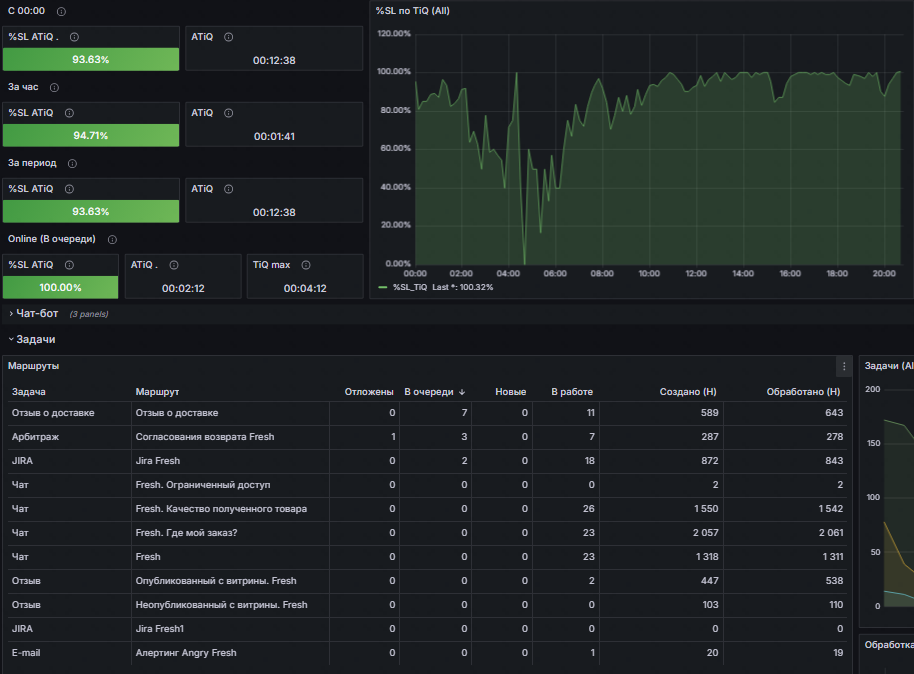914x674 pixels.
Task: Click the info icon beside За период
Action: click(x=72, y=163)
